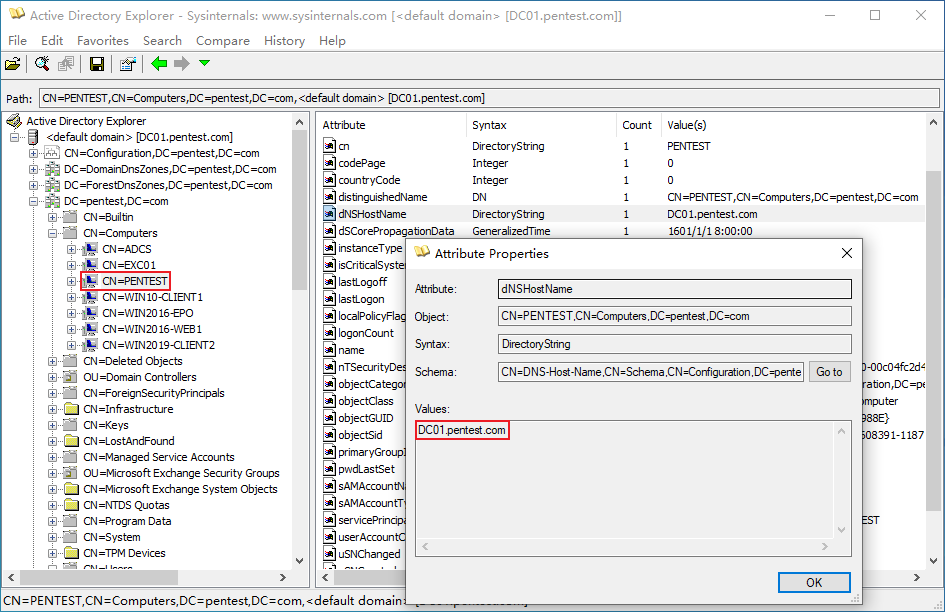Click the Path address field
Image resolution: width=945 pixels, height=612 pixels.
point(489,98)
